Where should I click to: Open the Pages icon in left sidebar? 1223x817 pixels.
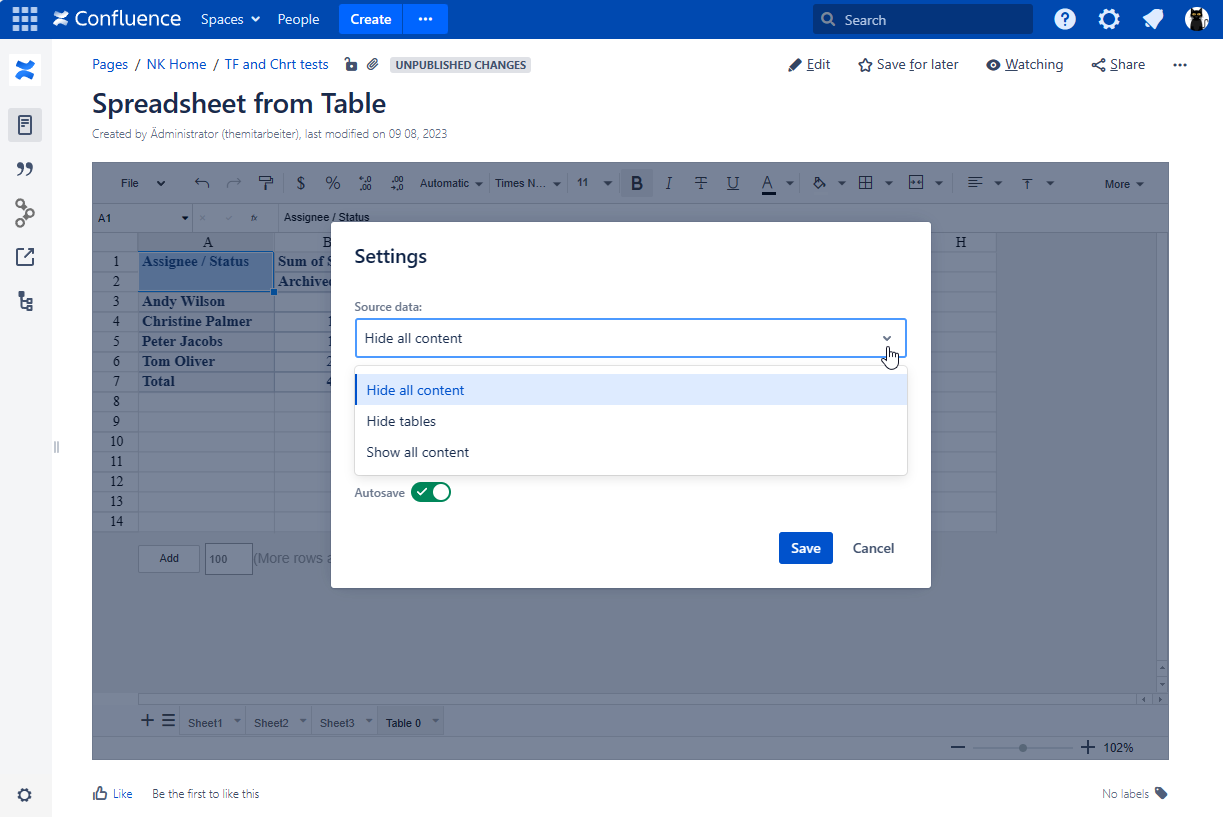point(25,125)
